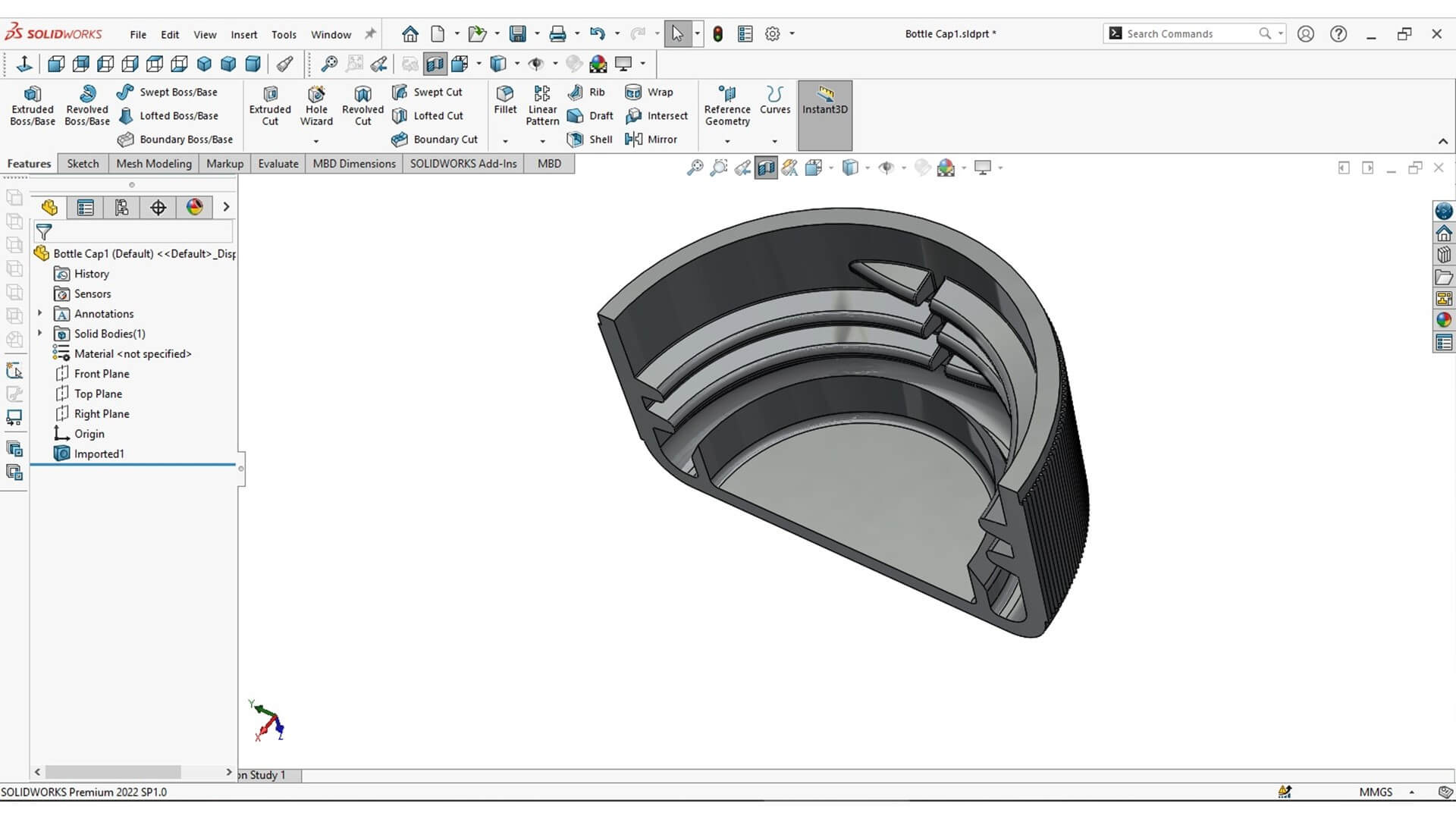Click the Mirror feature icon

[x=651, y=140]
